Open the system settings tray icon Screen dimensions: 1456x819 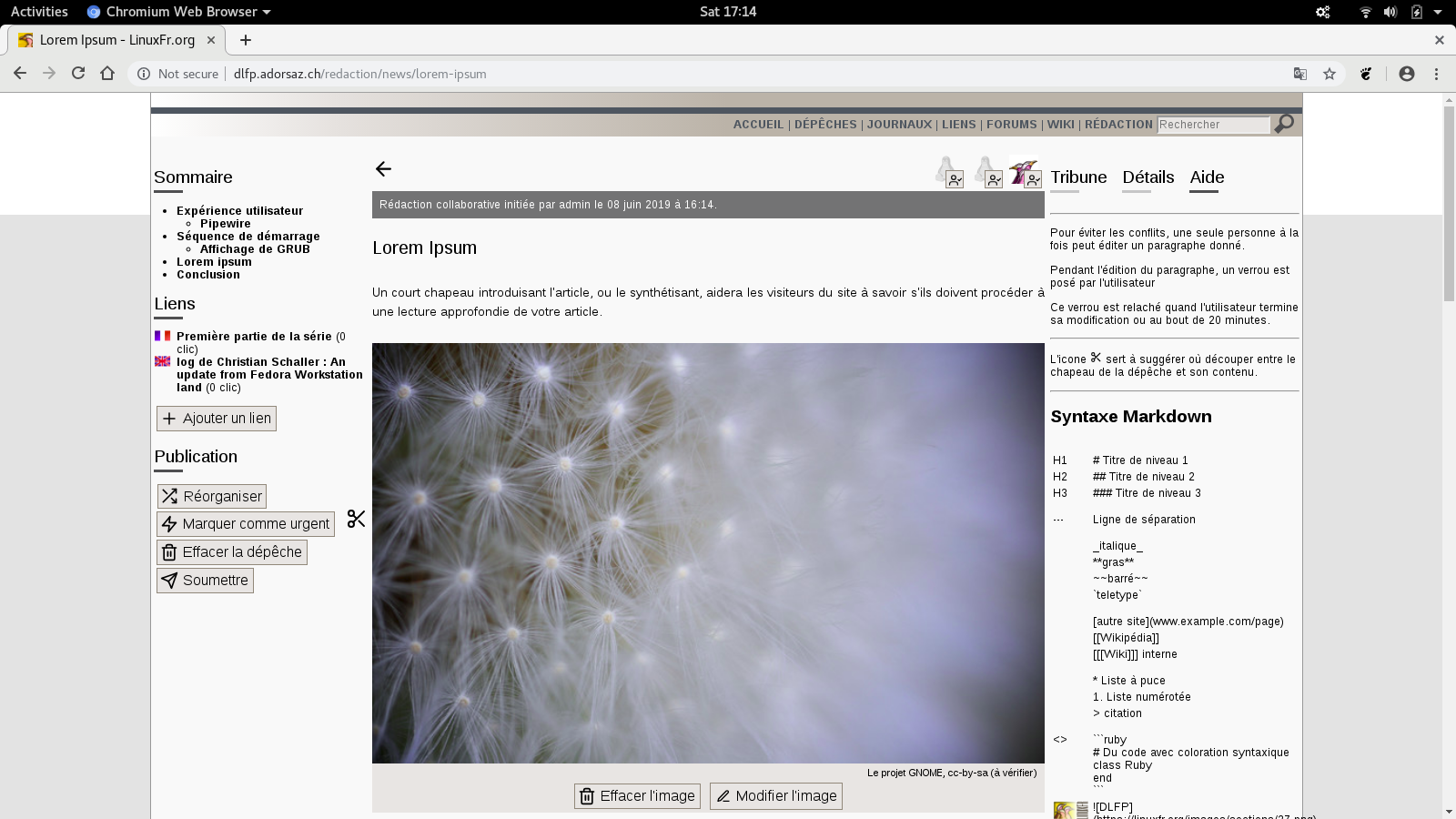pyautogui.click(x=1322, y=12)
